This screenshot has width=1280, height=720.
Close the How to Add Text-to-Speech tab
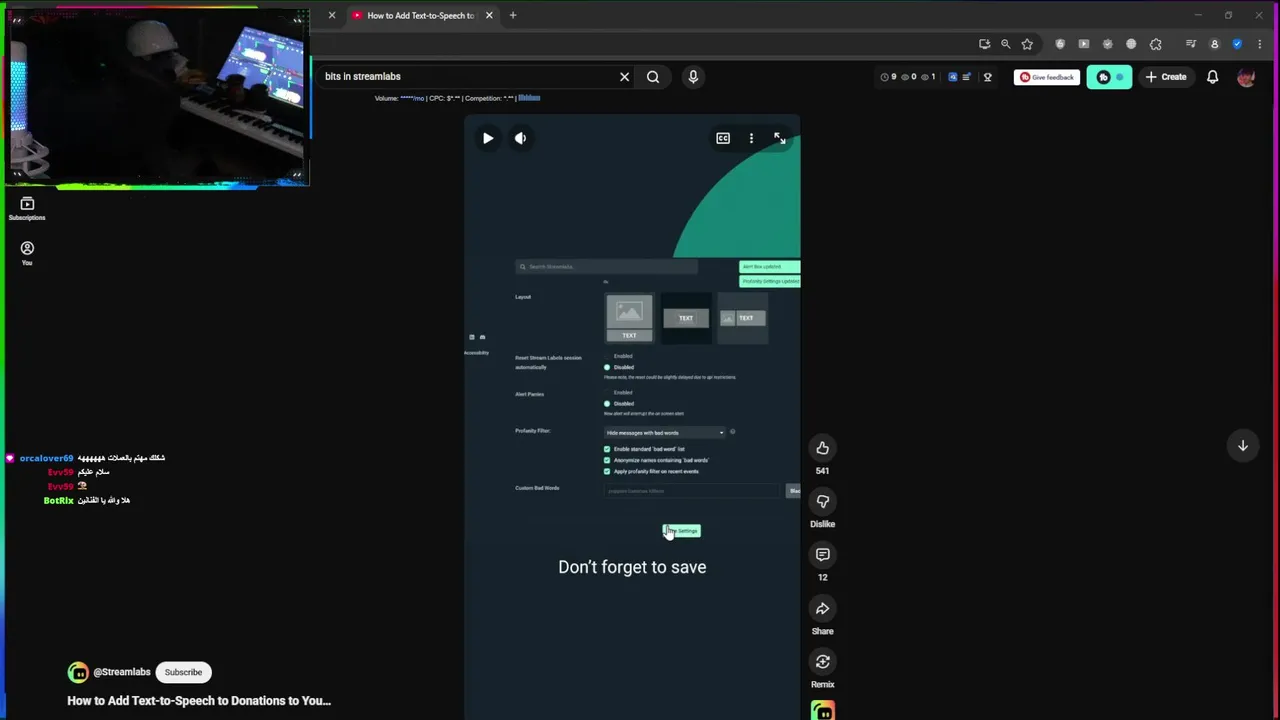tap(489, 15)
